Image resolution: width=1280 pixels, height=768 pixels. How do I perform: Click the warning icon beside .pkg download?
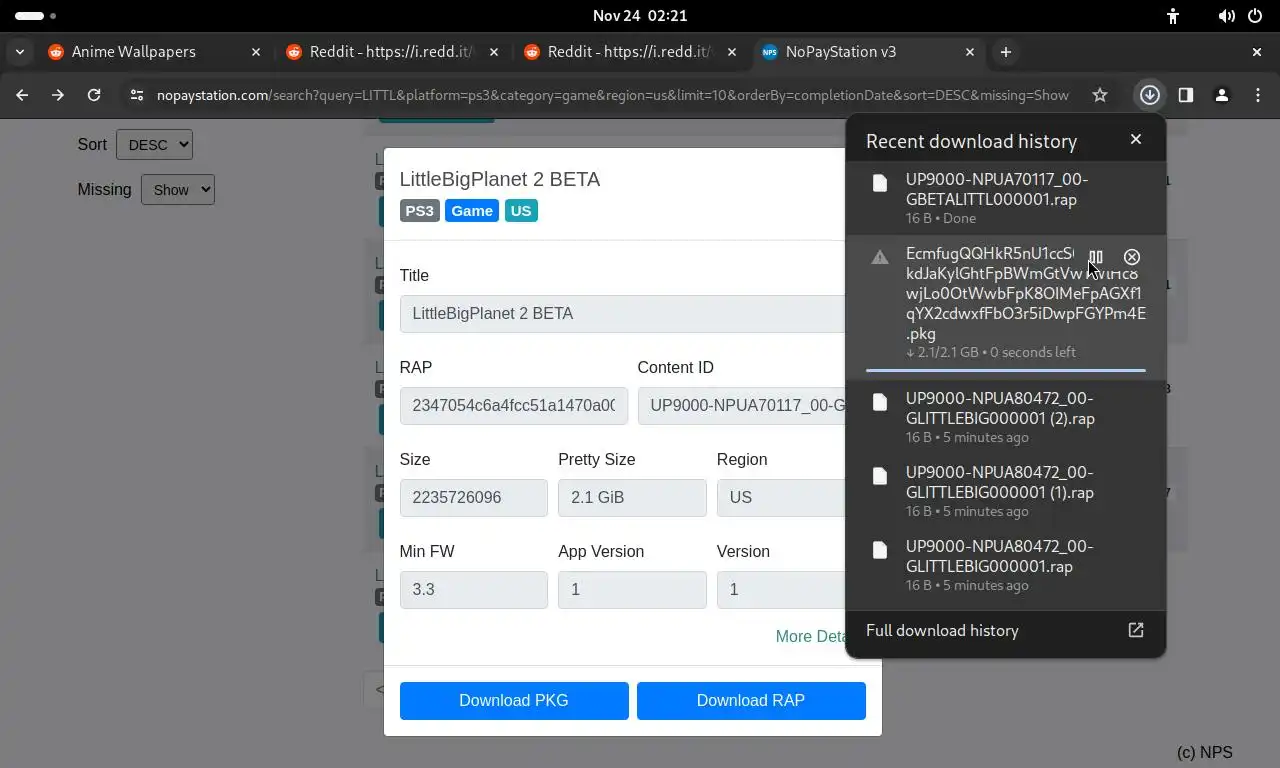[x=880, y=257]
